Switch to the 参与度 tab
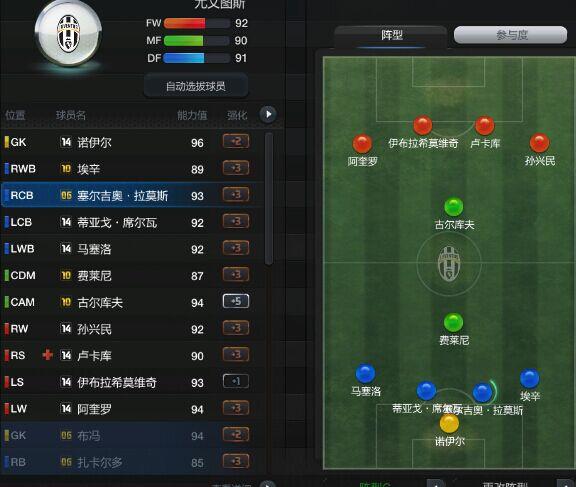The width and height of the screenshot is (576, 487). point(511,35)
